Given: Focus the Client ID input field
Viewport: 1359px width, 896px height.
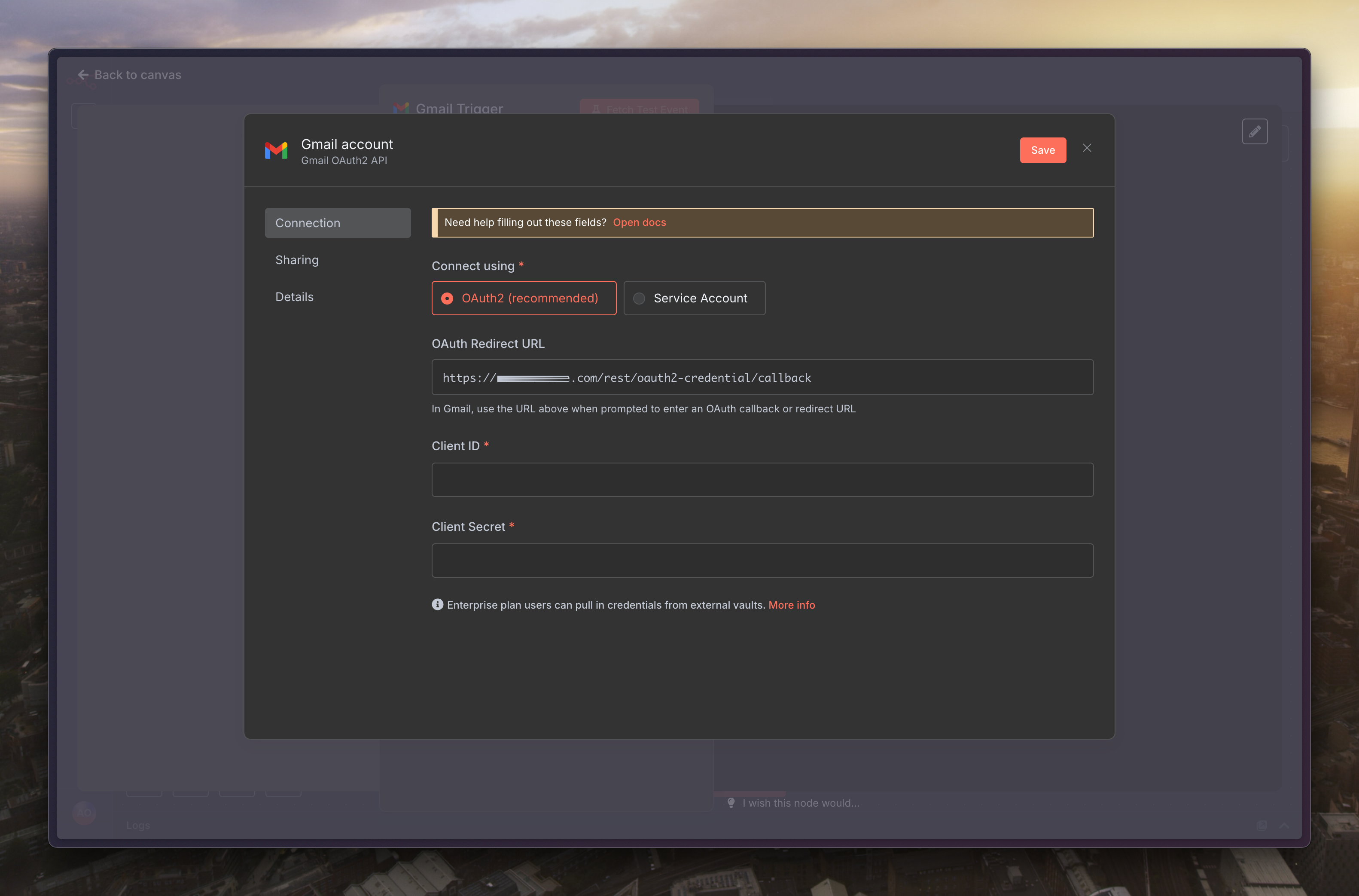Looking at the screenshot, I should click(x=762, y=479).
